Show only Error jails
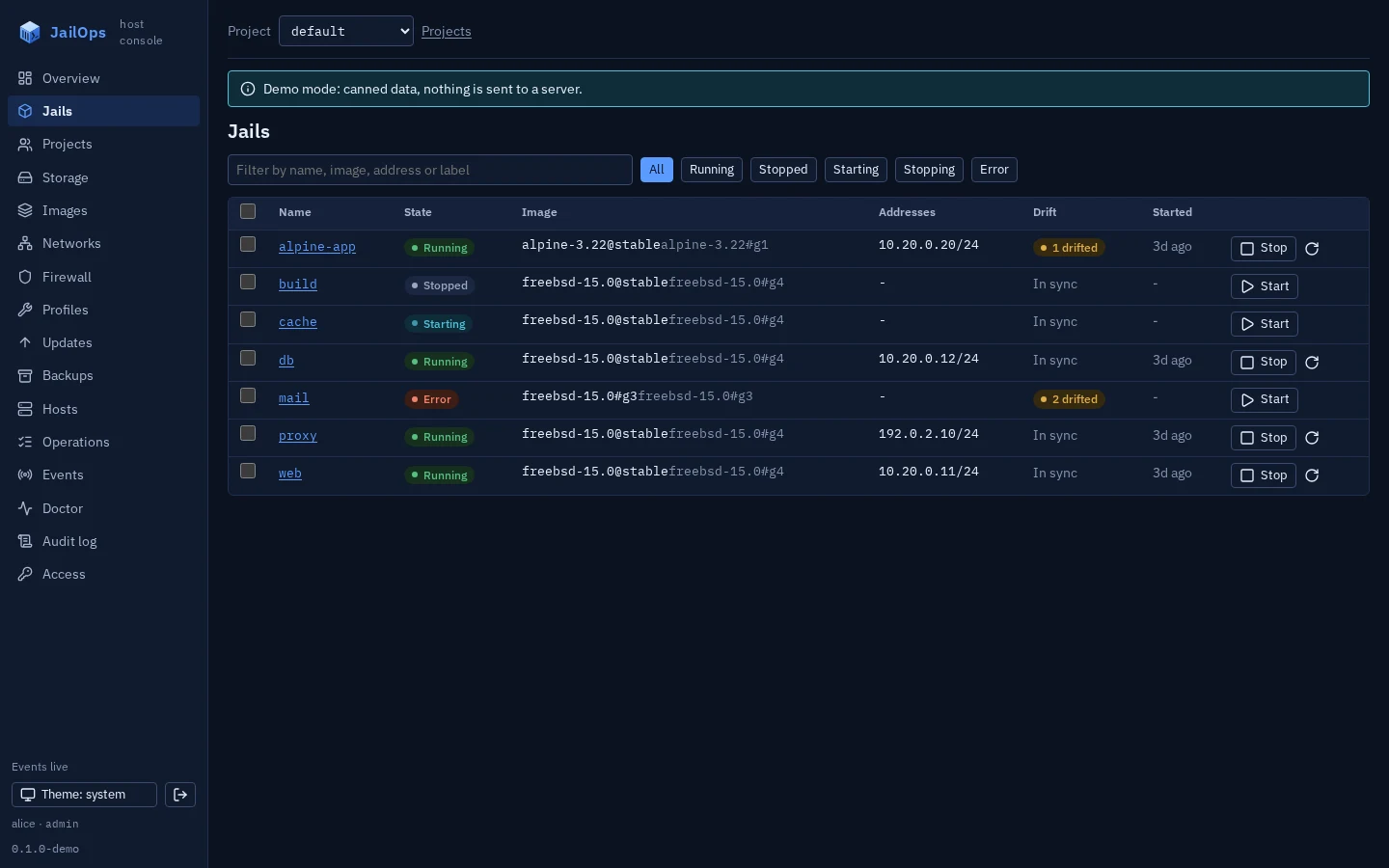Image resolution: width=1389 pixels, height=868 pixels. pyautogui.click(x=994, y=170)
